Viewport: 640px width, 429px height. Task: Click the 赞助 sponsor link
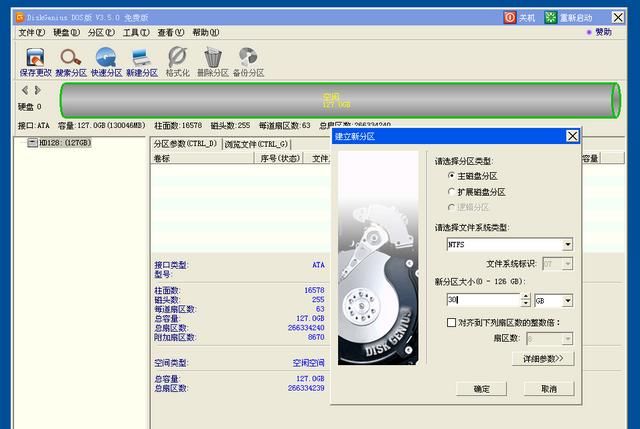point(603,32)
